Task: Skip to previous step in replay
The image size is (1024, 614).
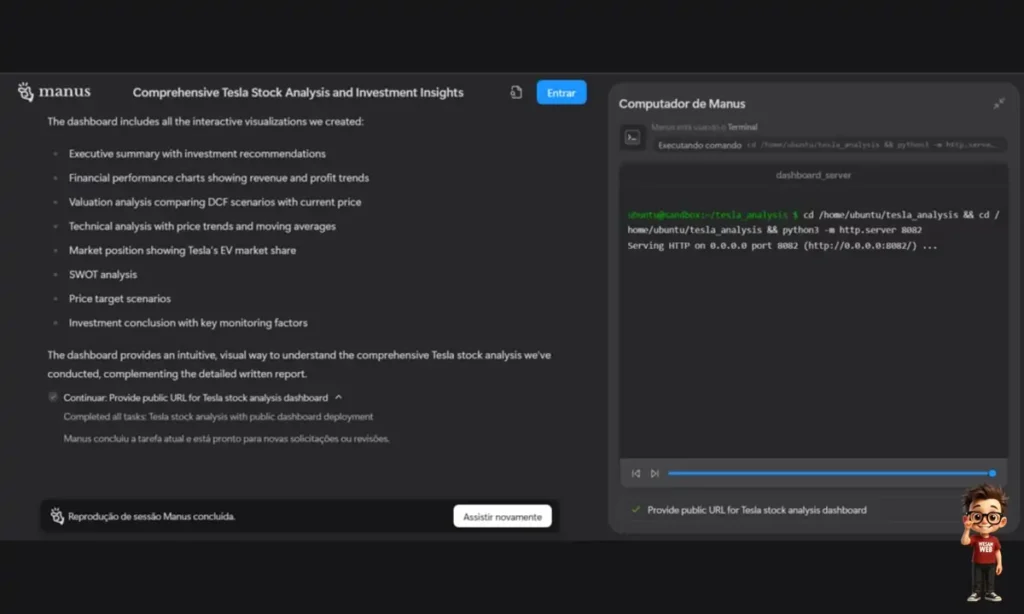Action: coord(635,473)
